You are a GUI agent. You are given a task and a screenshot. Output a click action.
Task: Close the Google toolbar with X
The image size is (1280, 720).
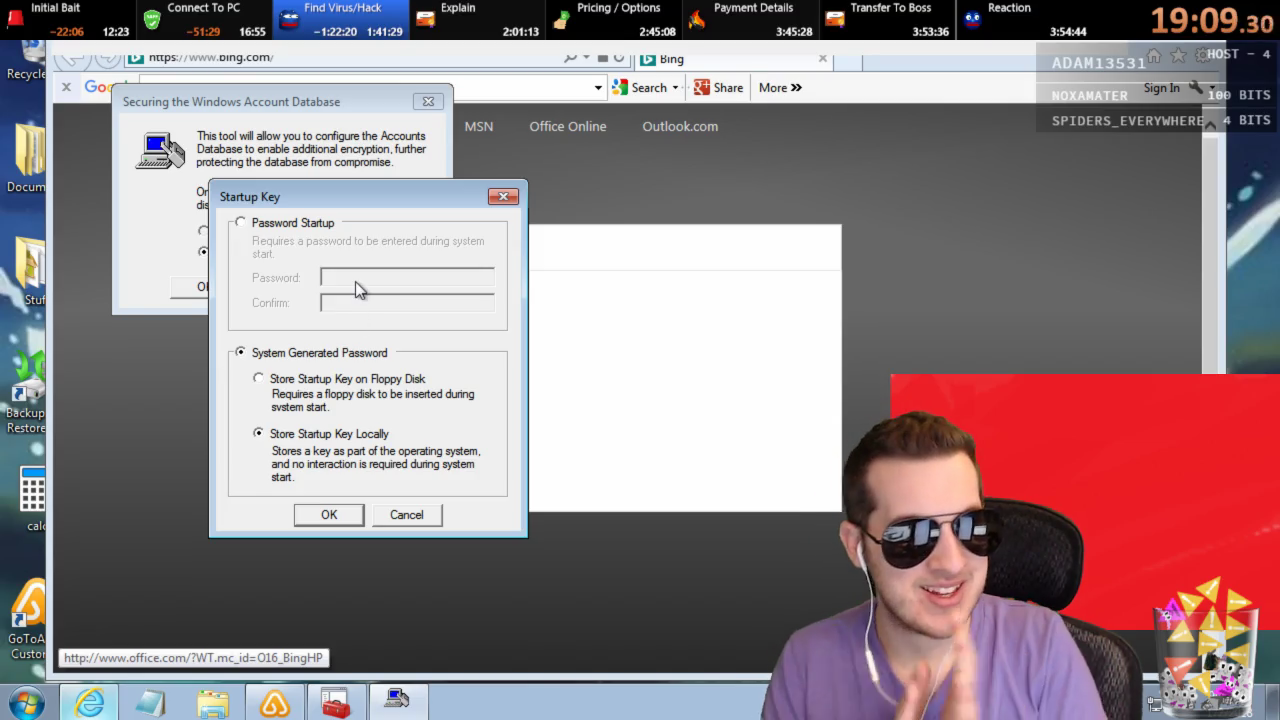66,87
